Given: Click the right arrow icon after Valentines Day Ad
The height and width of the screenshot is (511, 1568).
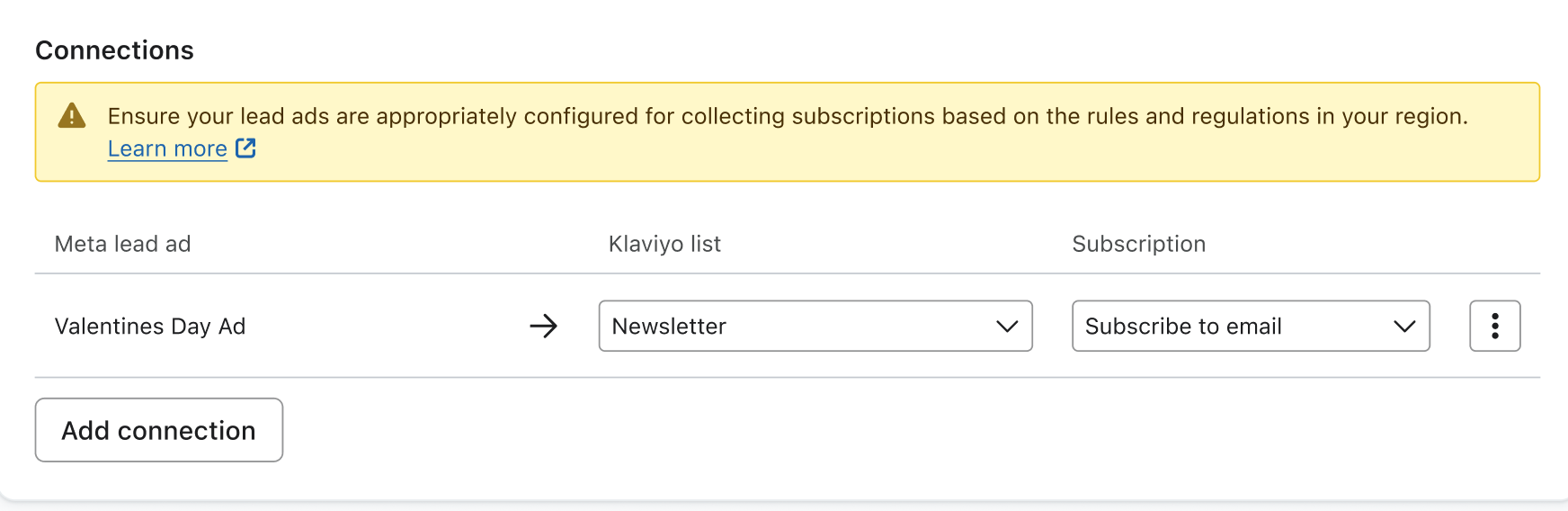Looking at the screenshot, I should [543, 326].
